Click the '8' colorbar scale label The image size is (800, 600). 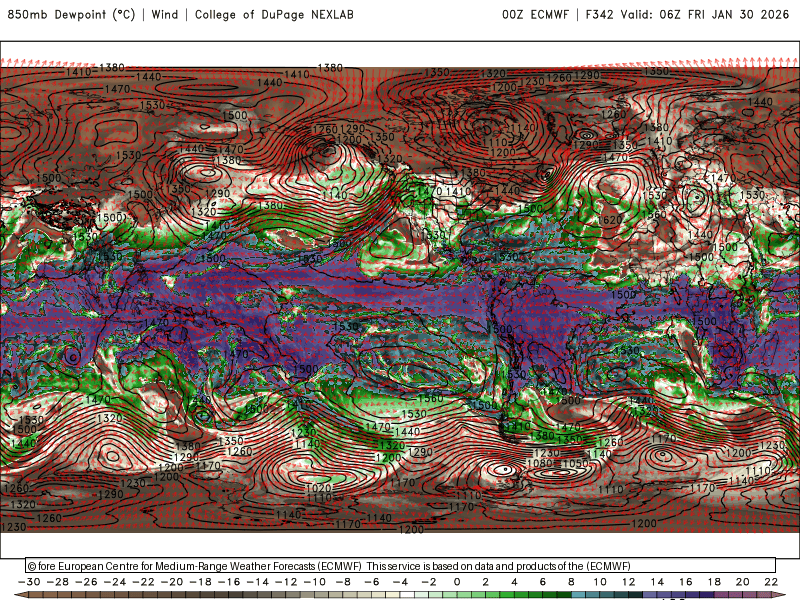pyautogui.click(x=571, y=582)
